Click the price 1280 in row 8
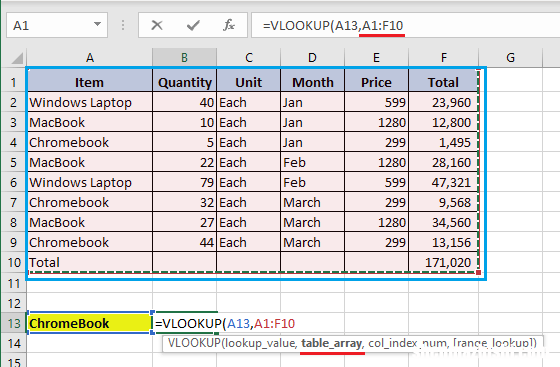560x367 pixels. 376,222
